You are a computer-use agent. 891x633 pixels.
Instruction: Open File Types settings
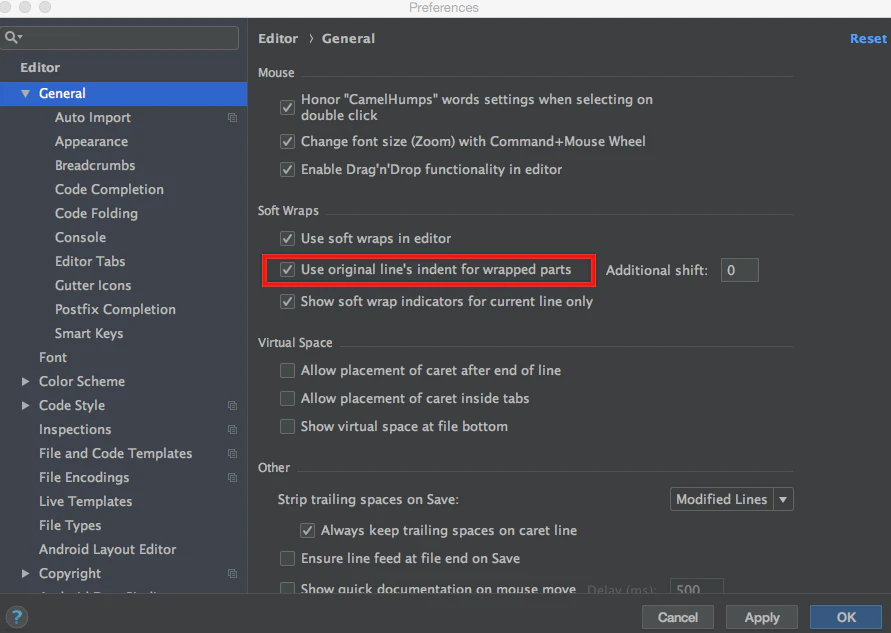click(x=70, y=526)
